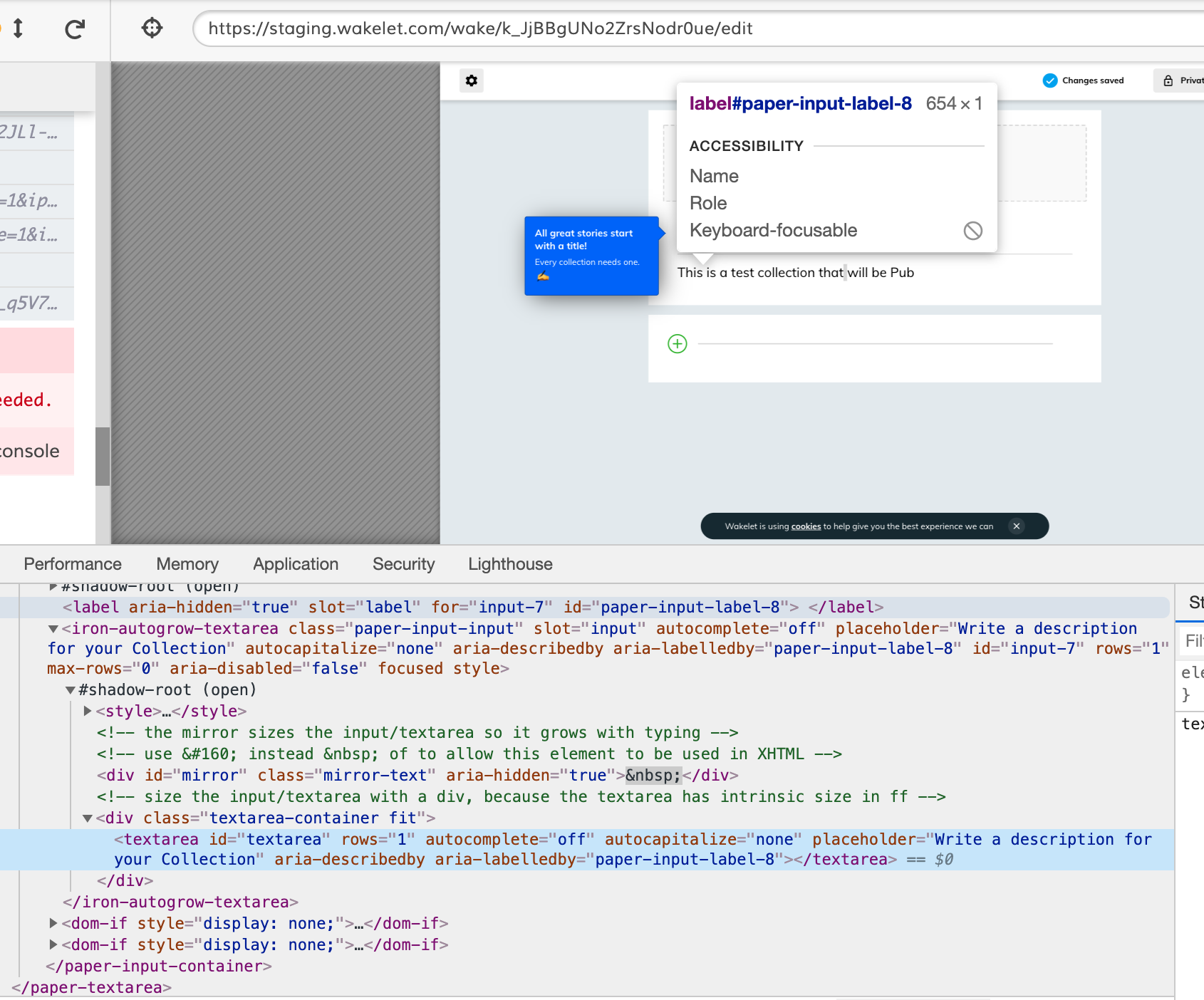Switch to the Performance tab
The height and width of the screenshot is (1000, 1204).
point(72,563)
